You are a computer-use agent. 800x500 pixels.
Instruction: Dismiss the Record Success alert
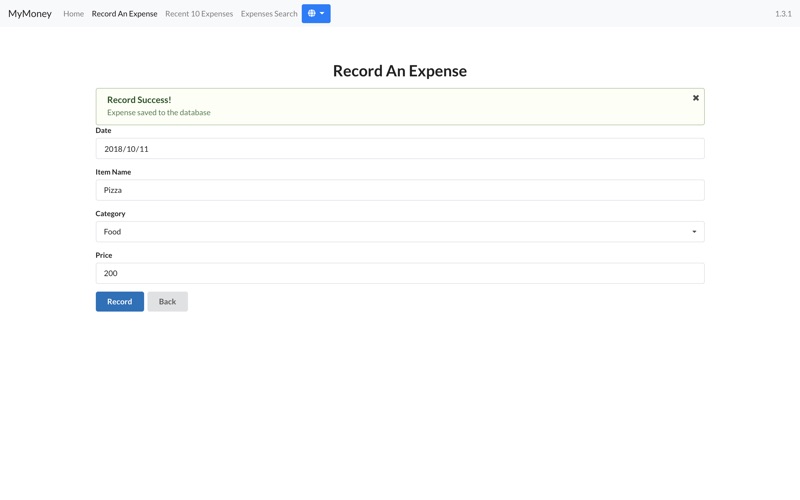(695, 98)
